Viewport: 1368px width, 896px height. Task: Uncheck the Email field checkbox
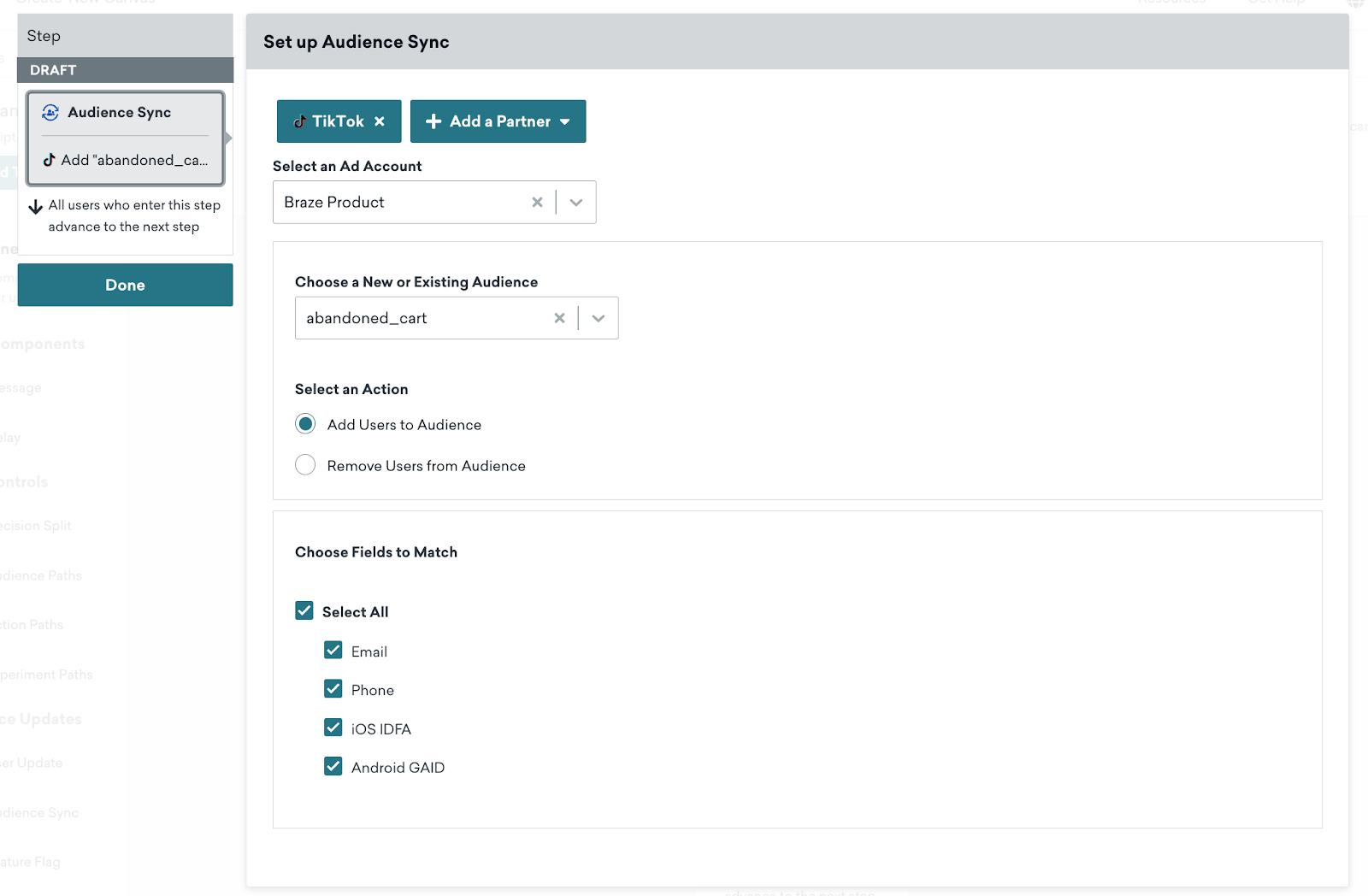333,651
